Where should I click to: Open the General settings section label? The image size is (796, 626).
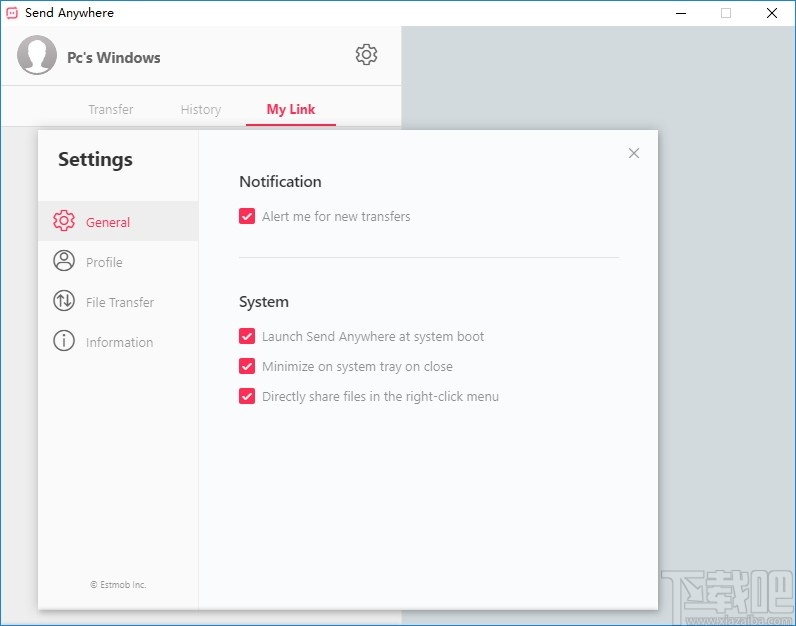click(x=108, y=222)
